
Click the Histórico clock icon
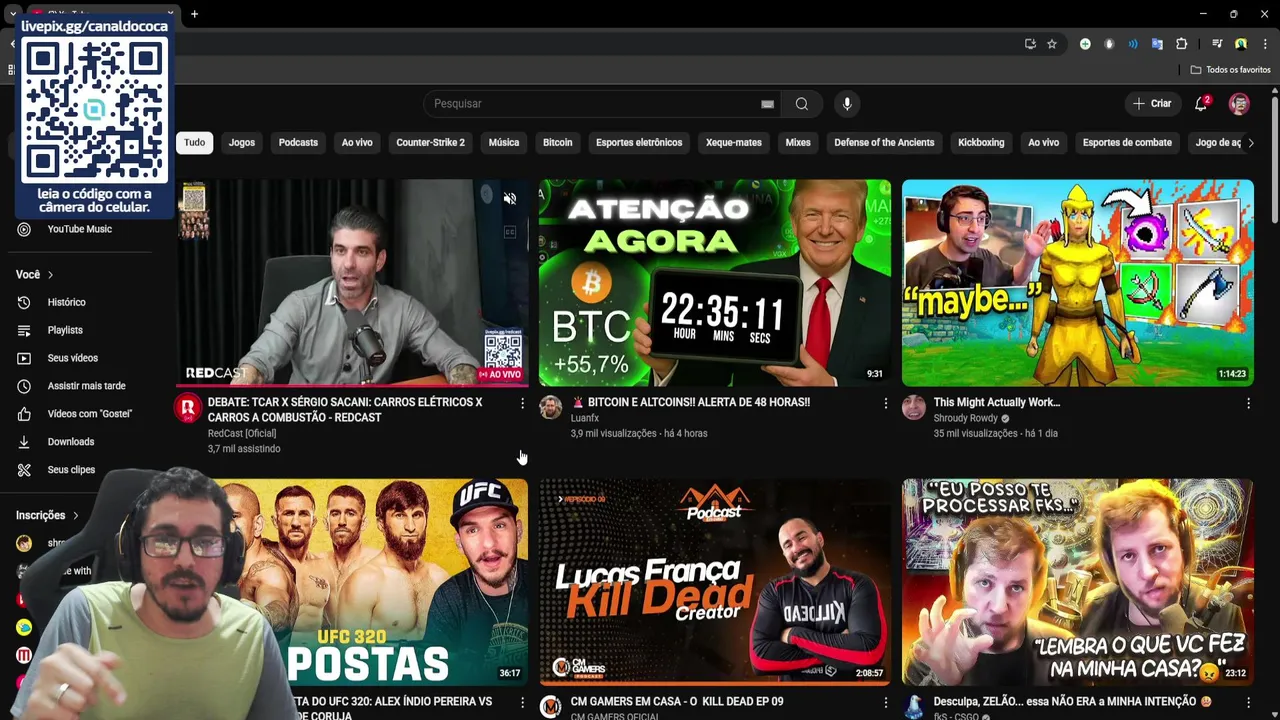[24, 302]
